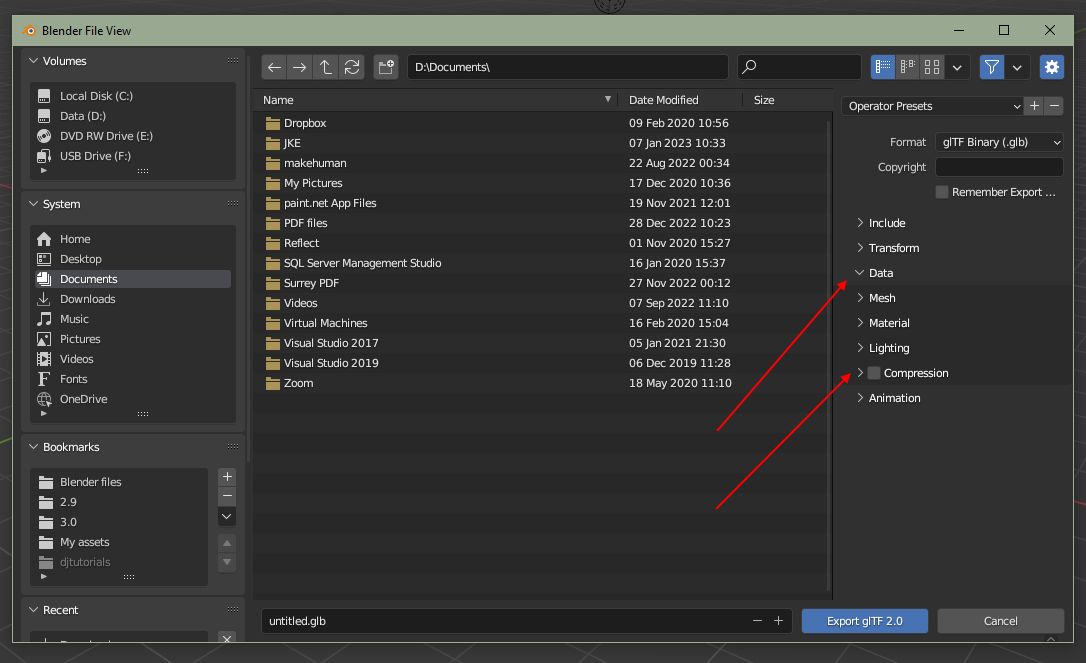Remove the operator preset

1054,106
